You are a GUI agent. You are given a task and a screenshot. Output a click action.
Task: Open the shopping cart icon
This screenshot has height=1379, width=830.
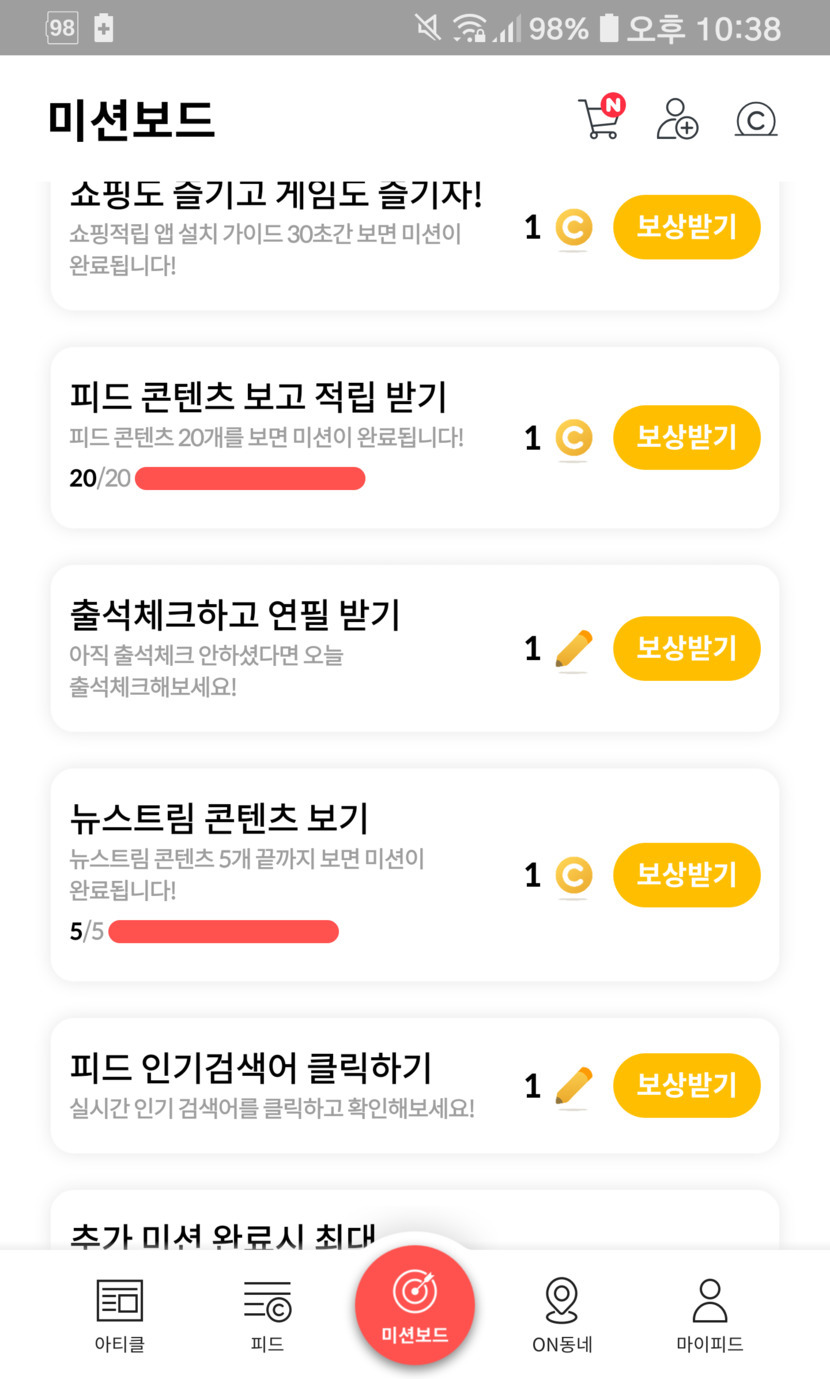point(600,119)
